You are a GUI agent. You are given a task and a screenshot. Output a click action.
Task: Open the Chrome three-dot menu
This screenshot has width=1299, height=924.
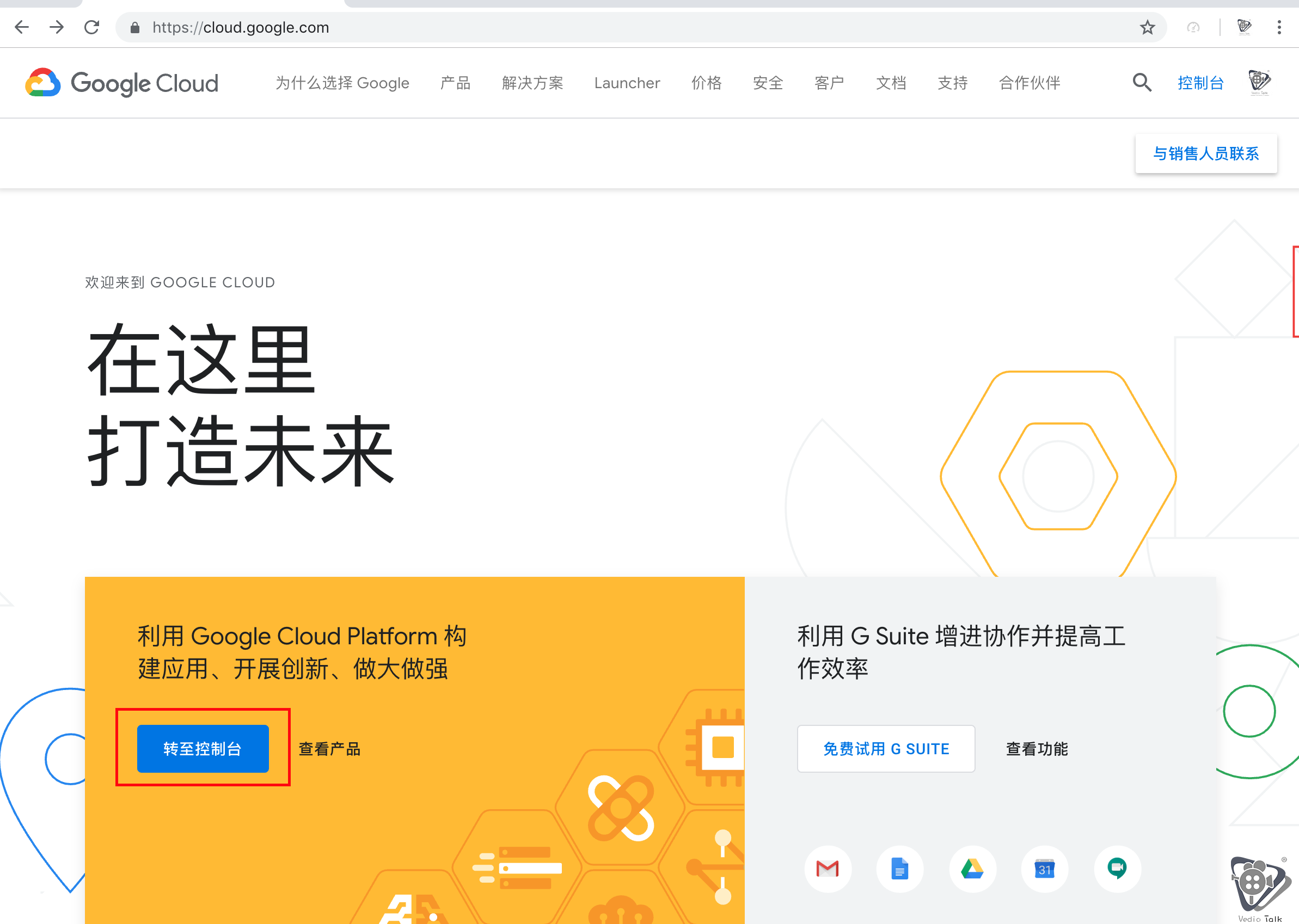point(1278,27)
